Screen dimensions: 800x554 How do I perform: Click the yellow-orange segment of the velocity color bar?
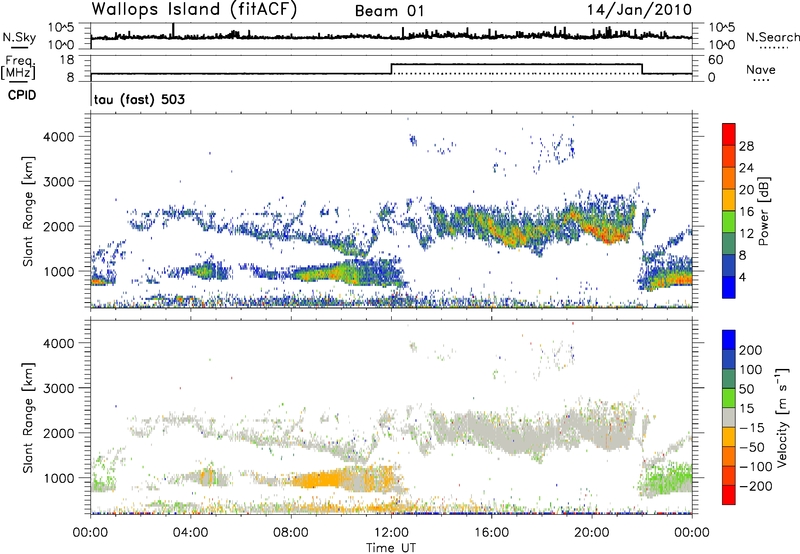pyautogui.click(x=729, y=437)
